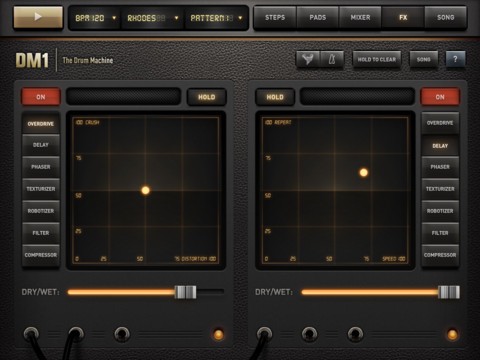
Task: Click the orange LED on right panel
Action: 452,334
